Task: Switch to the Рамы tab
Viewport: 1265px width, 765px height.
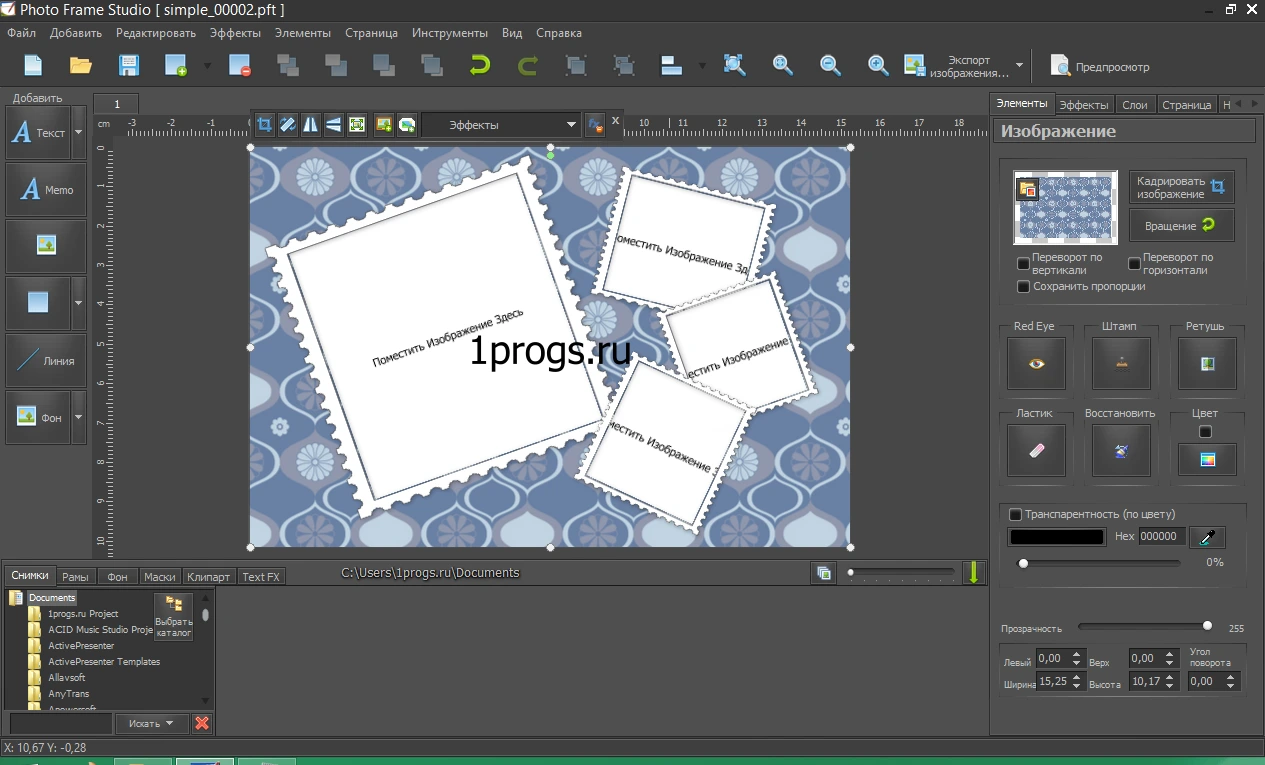Action: point(75,577)
